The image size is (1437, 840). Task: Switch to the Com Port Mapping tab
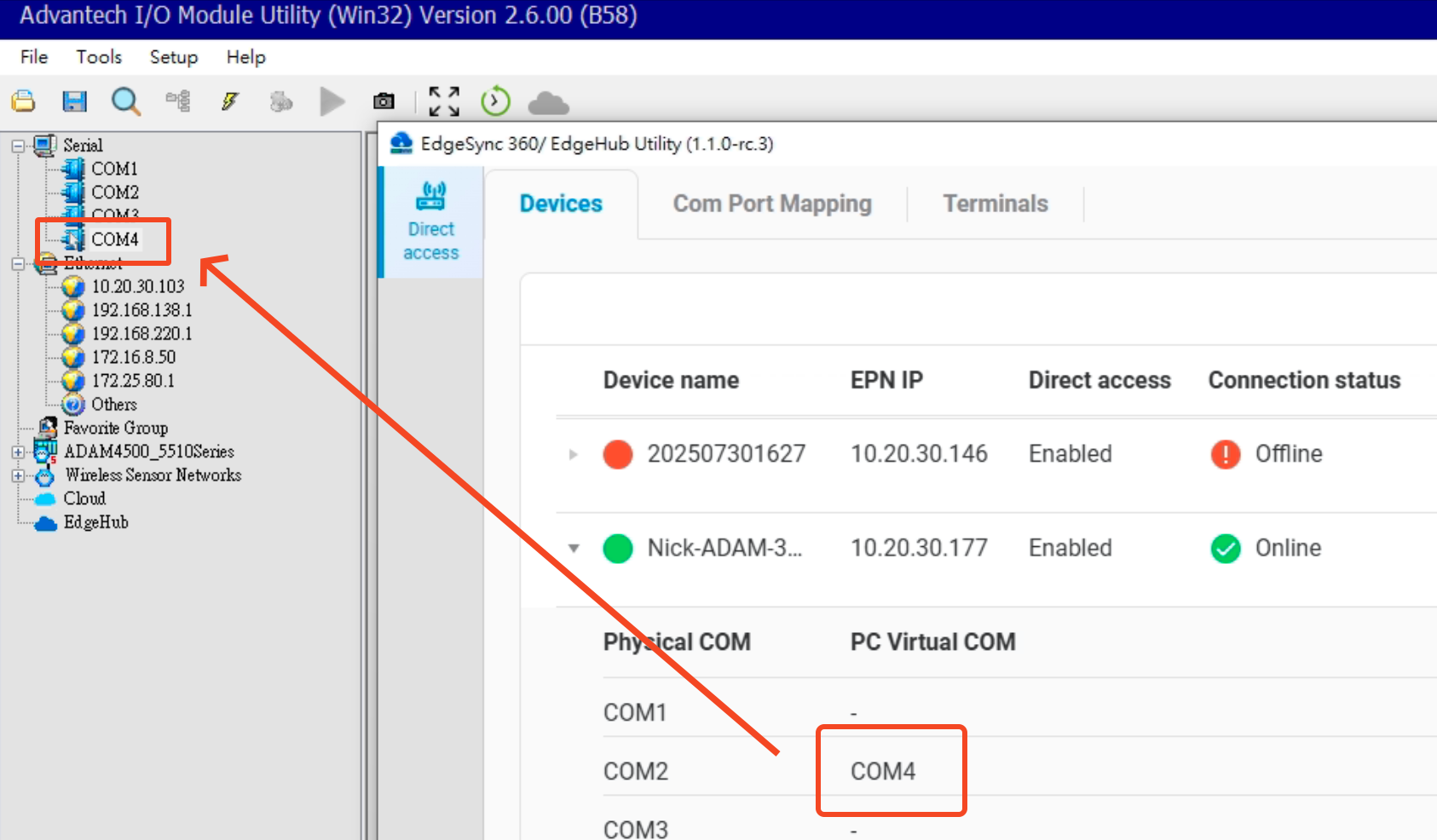coord(771,204)
